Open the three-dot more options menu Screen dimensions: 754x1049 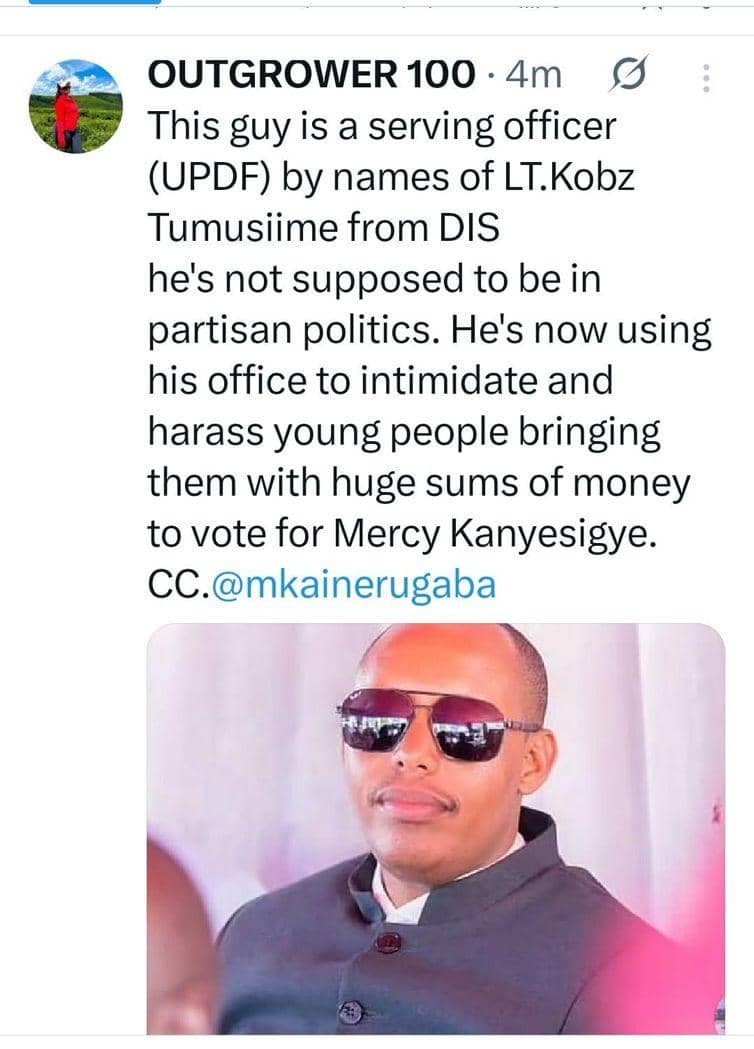click(x=706, y=78)
